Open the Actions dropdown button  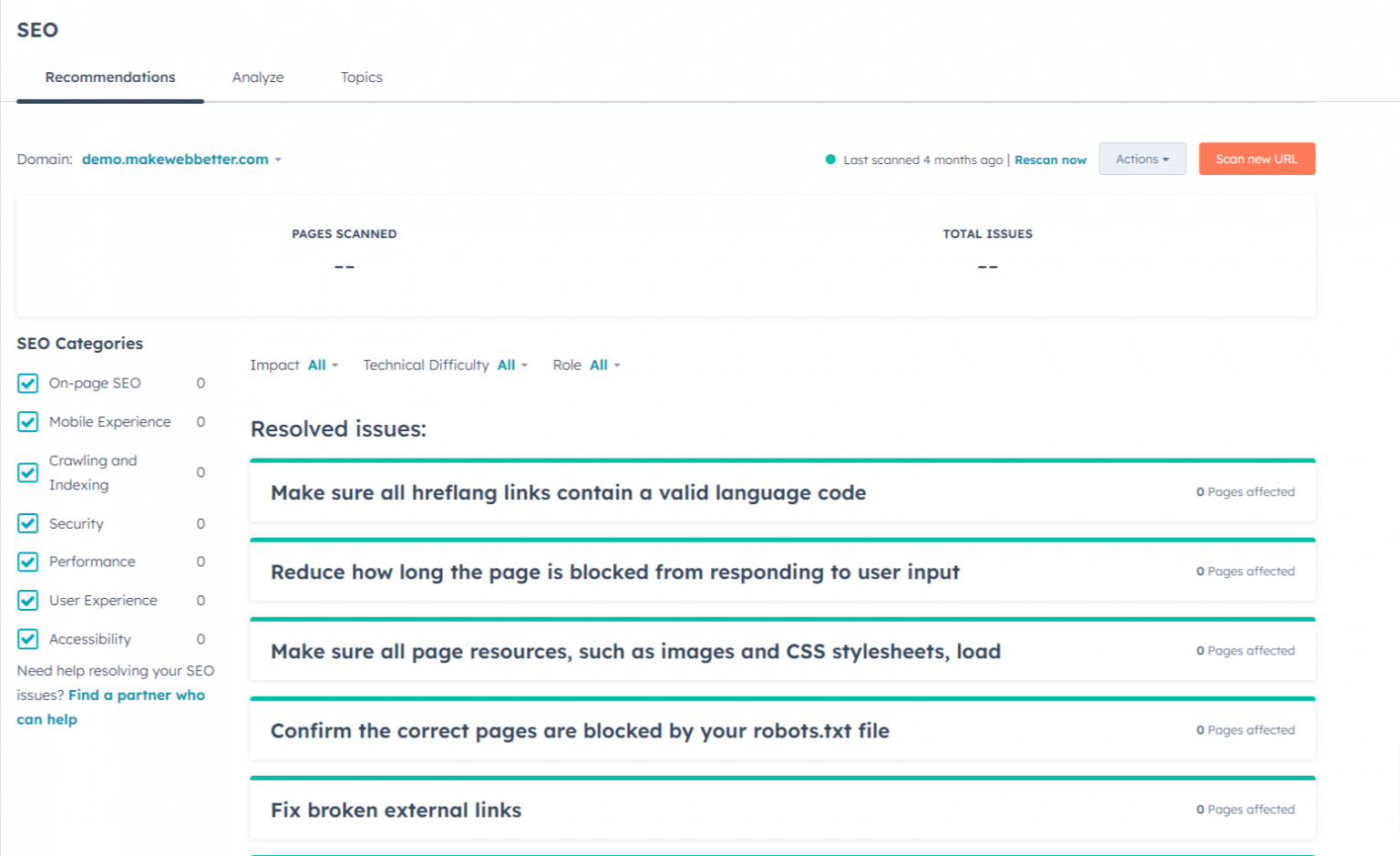point(1142,160)
